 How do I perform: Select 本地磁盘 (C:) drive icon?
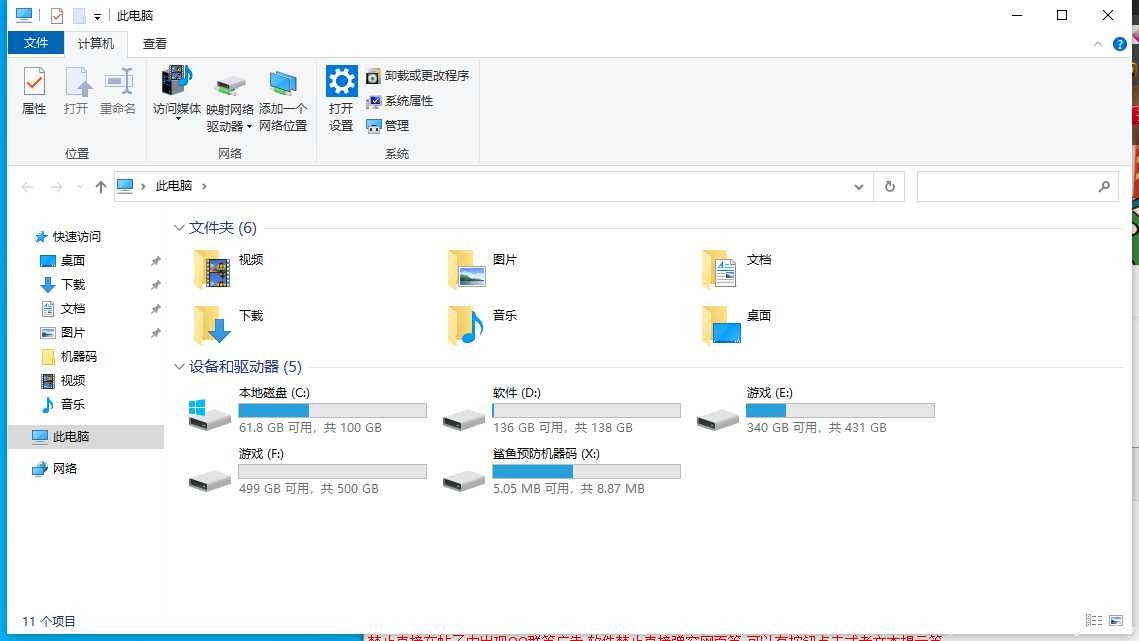tap(209, 414)
